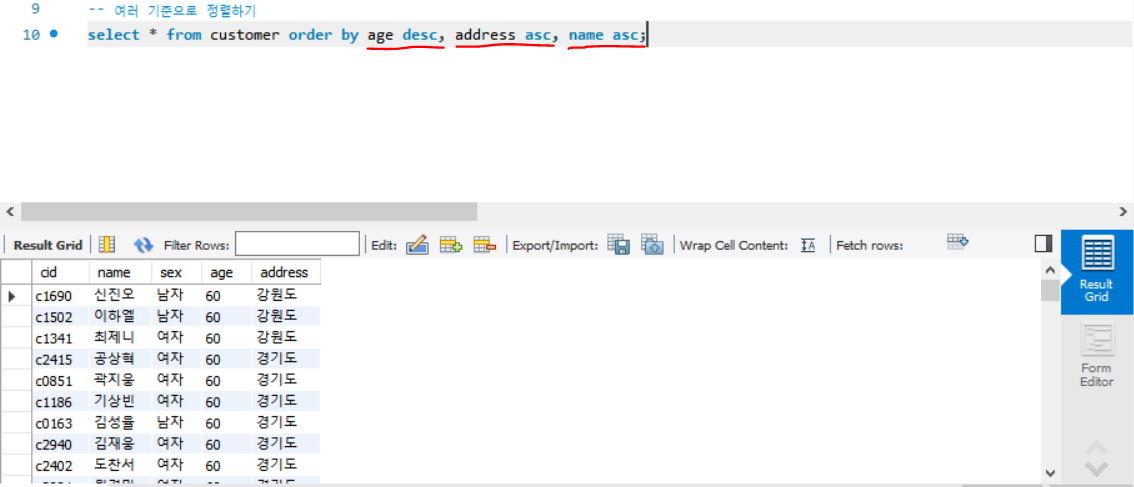Select the name cell 김재웅
The width and height of the screenshot is (1134, 487).
coord(120,443)
